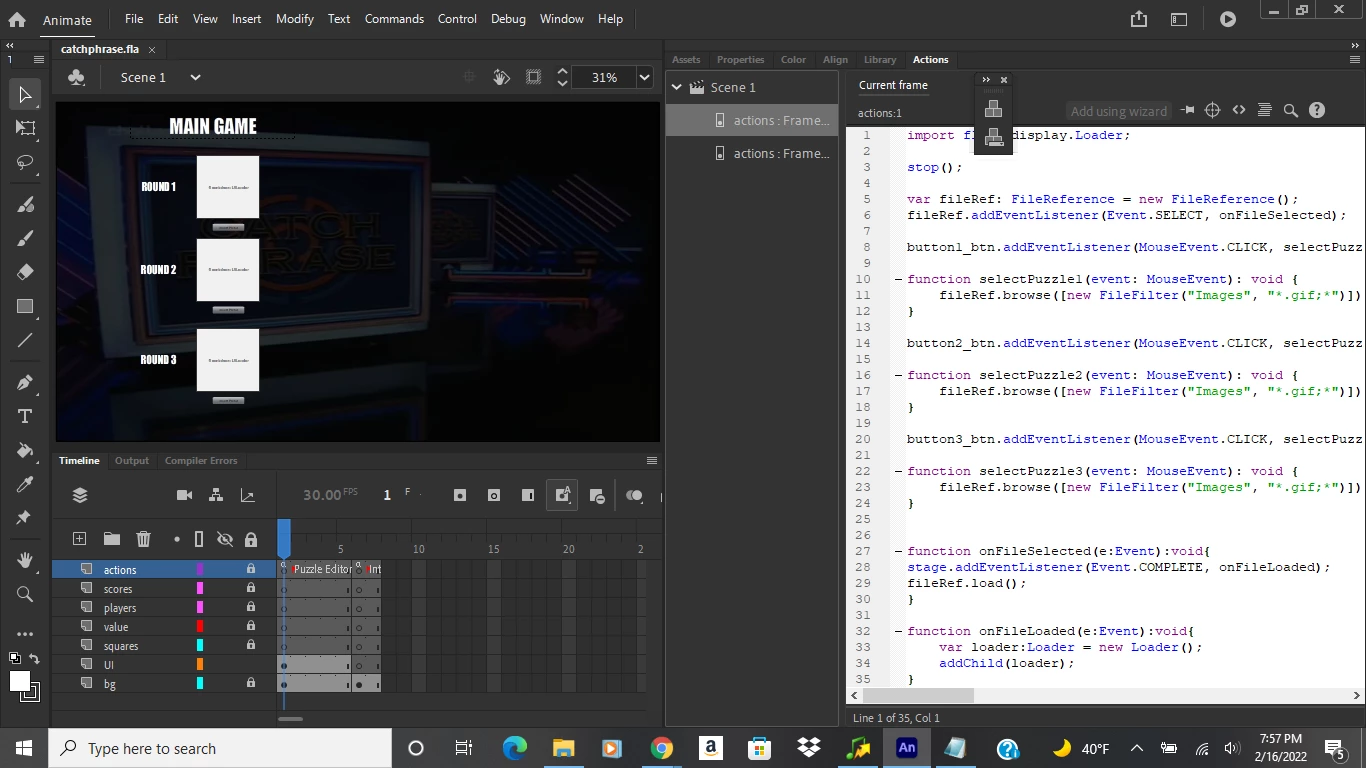Select the Lasso tool
Viewport: 1366px width, 768px height.
pyautogui.click(x=25, y=163)
